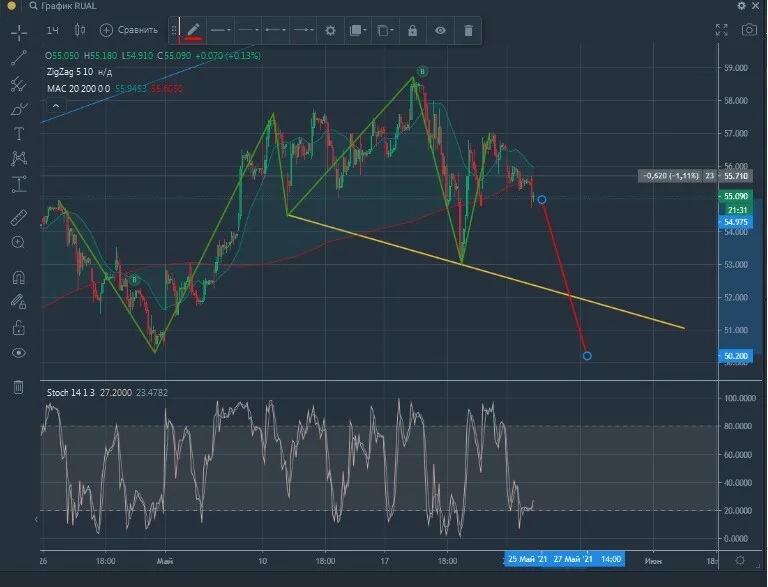Click the 55.710 price axis label

(x=735, y=175)
